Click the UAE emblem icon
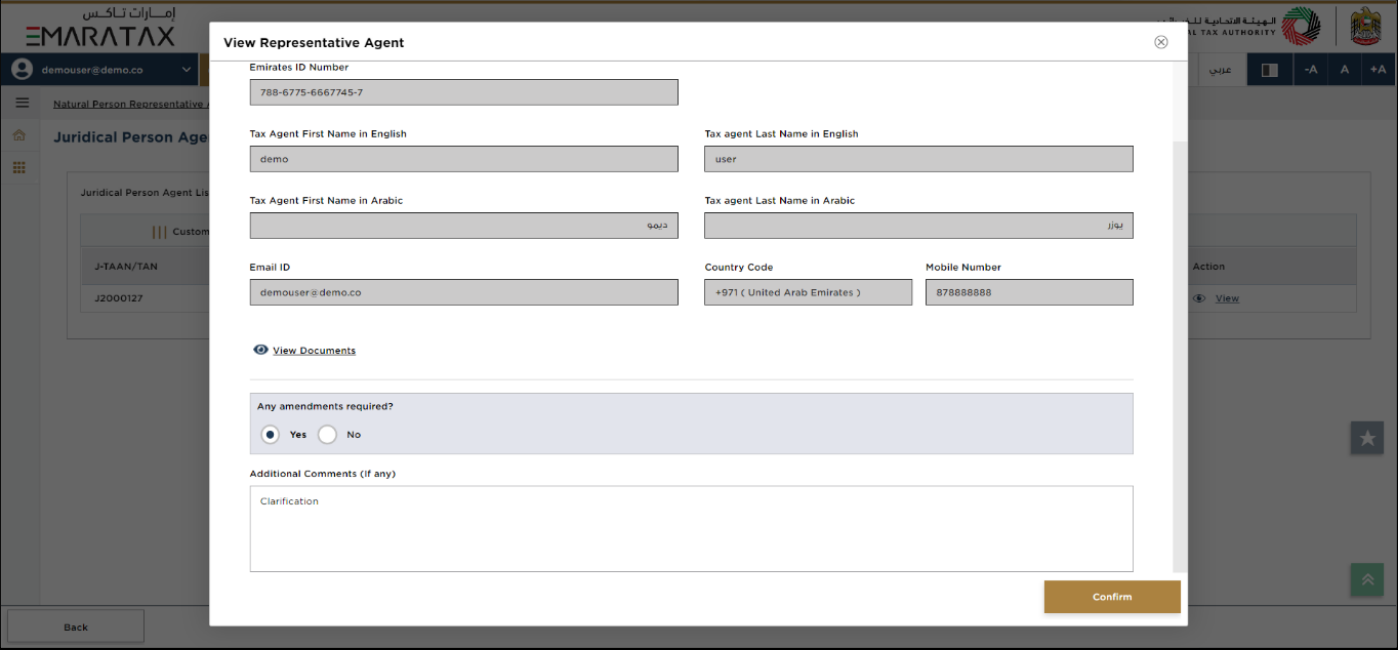 coord(1366,27)
